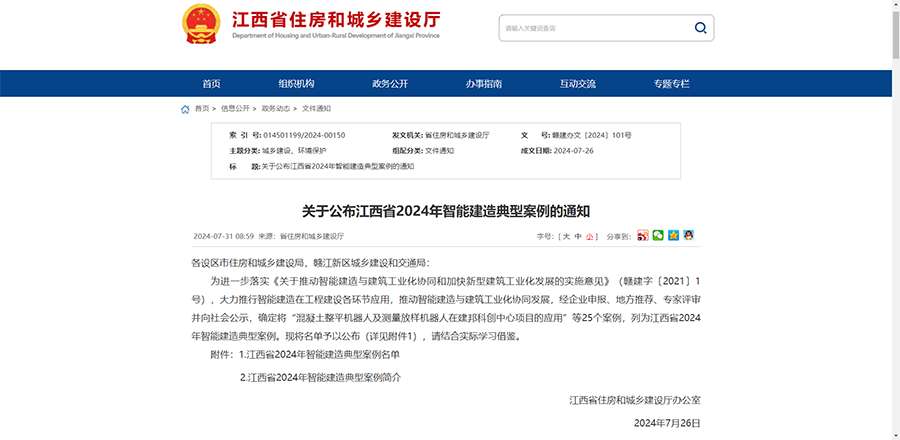Click the search magnifier icon

[x=700, y=28]
